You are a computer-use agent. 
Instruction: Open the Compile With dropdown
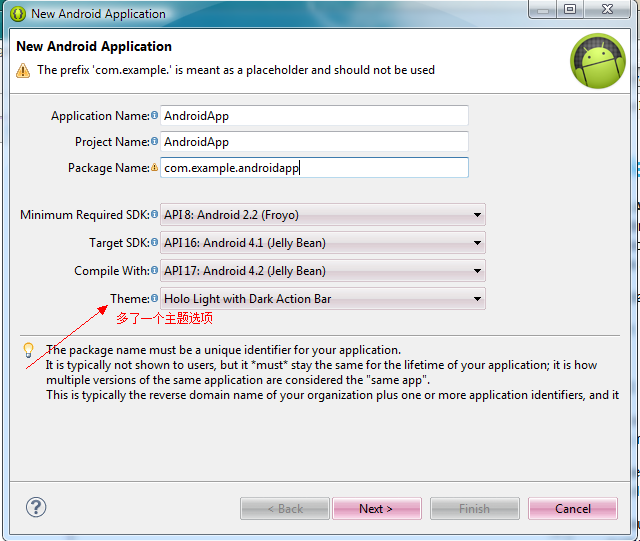322,271
